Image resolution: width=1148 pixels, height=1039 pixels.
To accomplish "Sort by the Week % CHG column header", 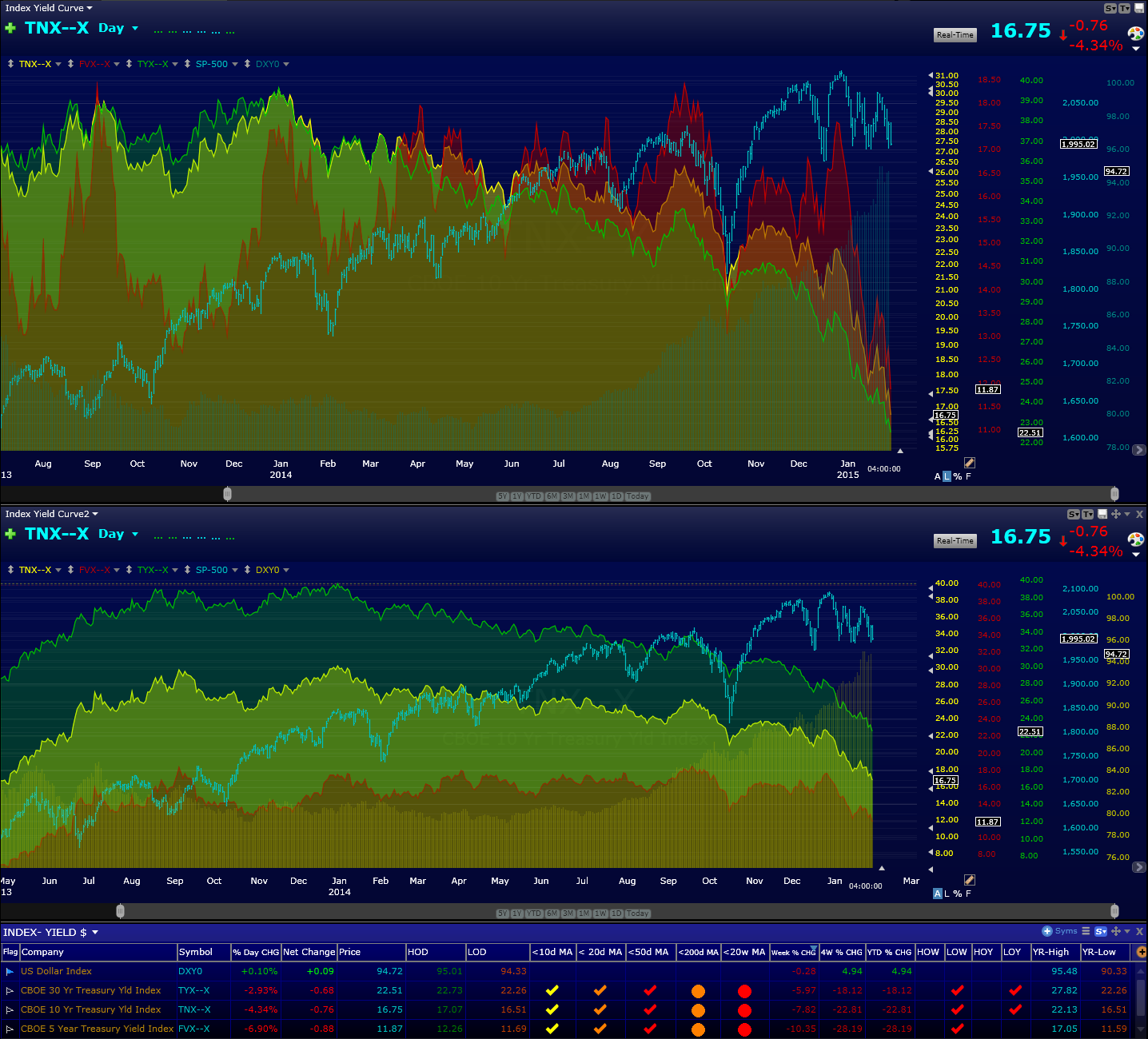I will (x=794, y=952).
